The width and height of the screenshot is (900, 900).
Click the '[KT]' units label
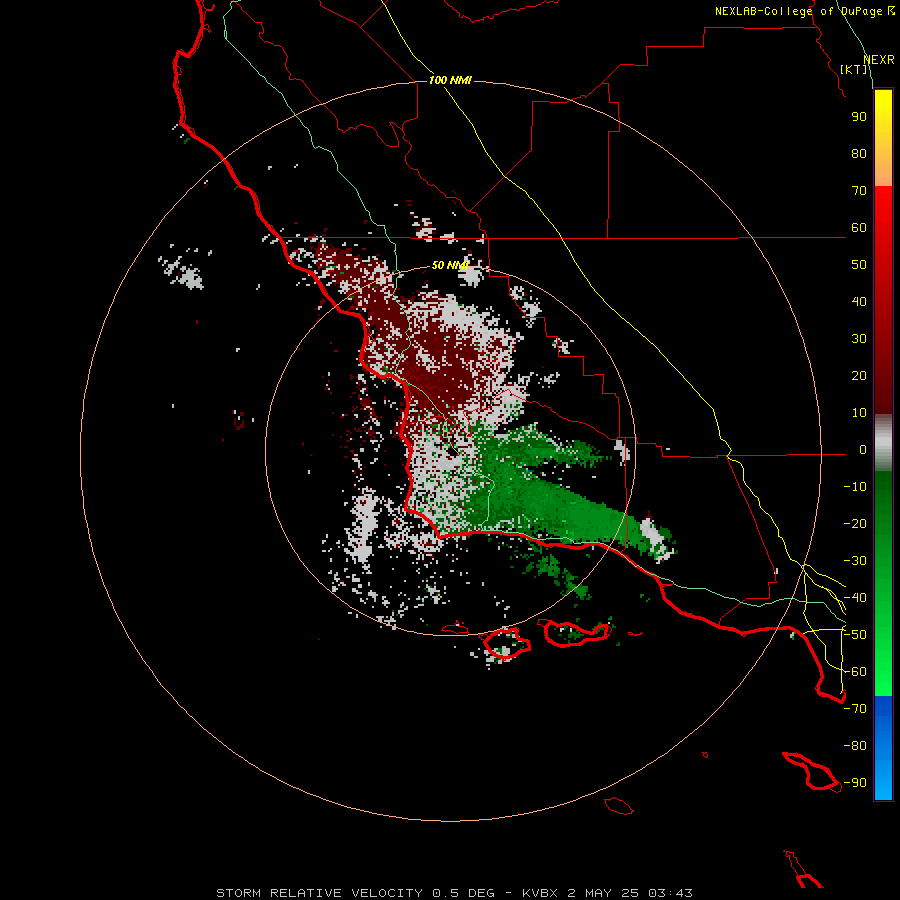pyautogui.click(x=854, y=69)
